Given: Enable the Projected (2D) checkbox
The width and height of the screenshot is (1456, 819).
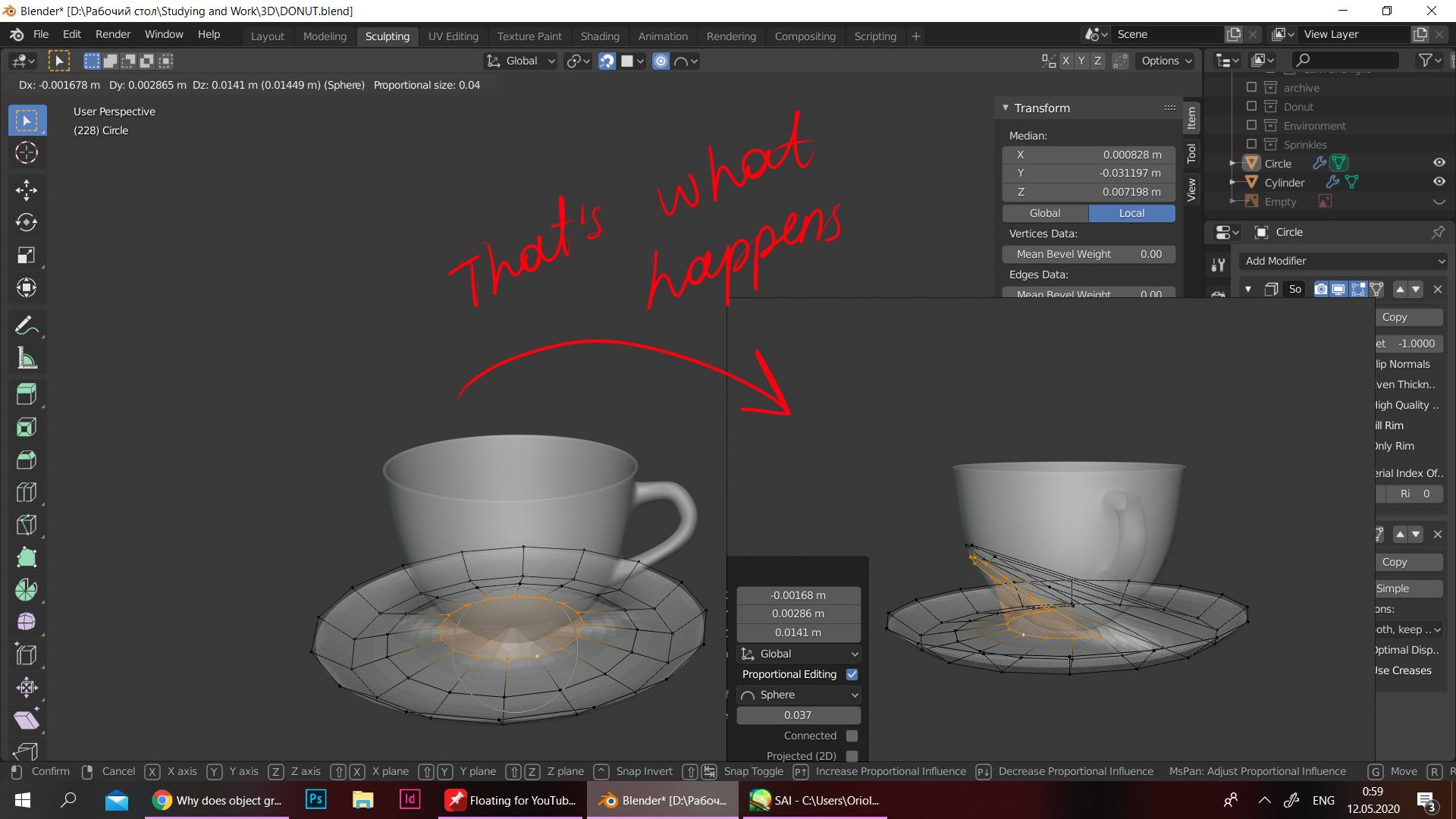Looking at the screenshot, I should pos(852,756).
